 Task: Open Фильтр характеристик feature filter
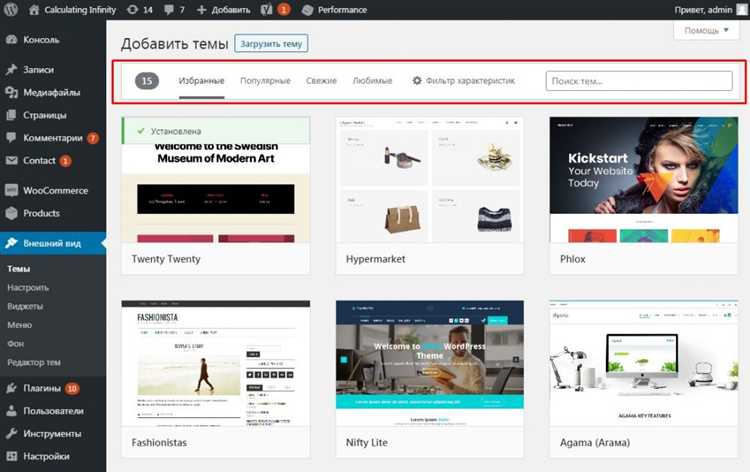pos(463,81)
